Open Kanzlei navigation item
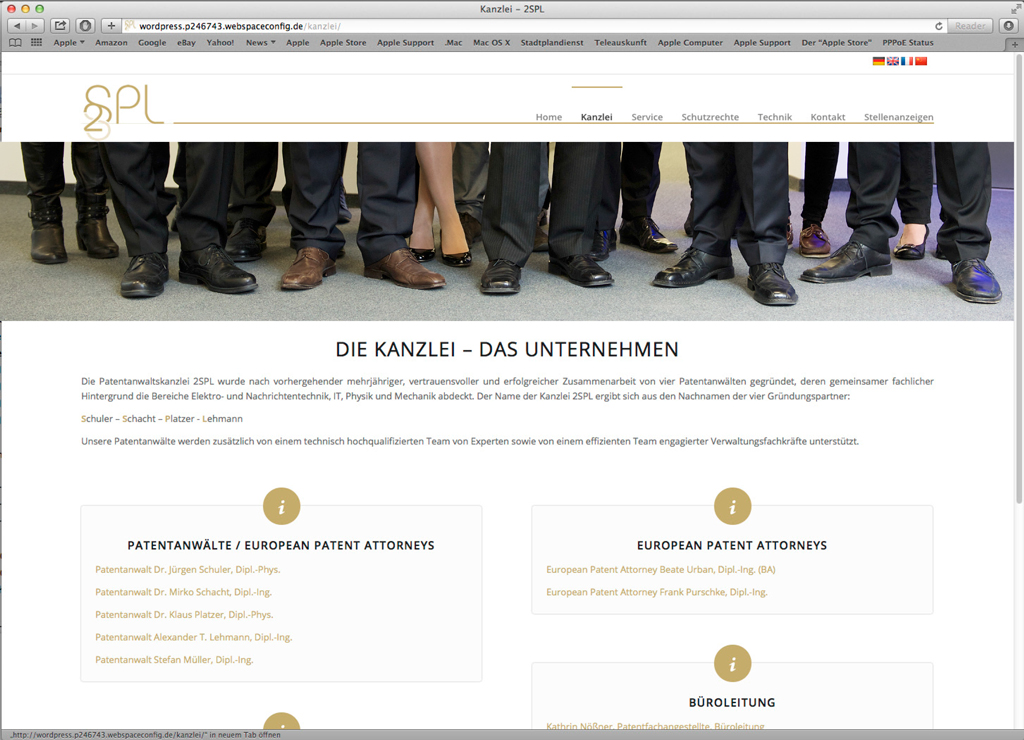 click(x=596, y=117)
